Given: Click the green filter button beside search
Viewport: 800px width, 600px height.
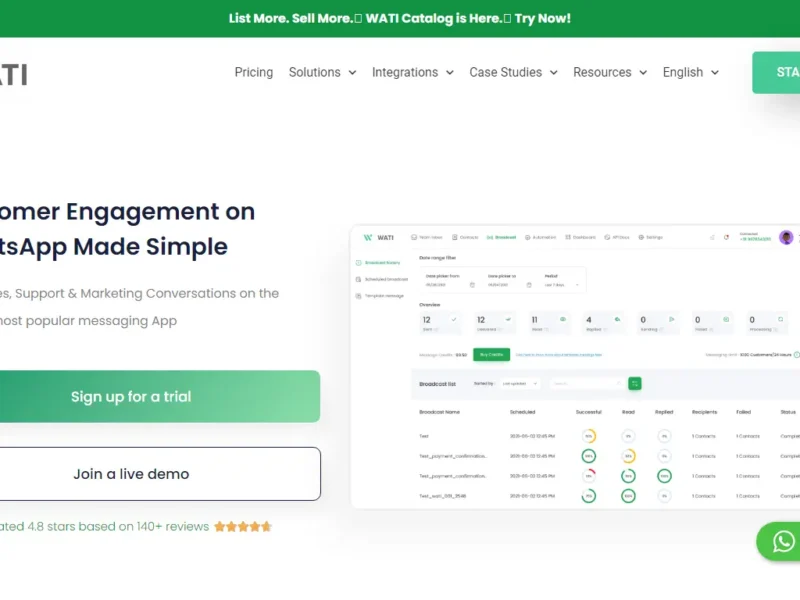Looking at the screenshot, I should point(634,383).
